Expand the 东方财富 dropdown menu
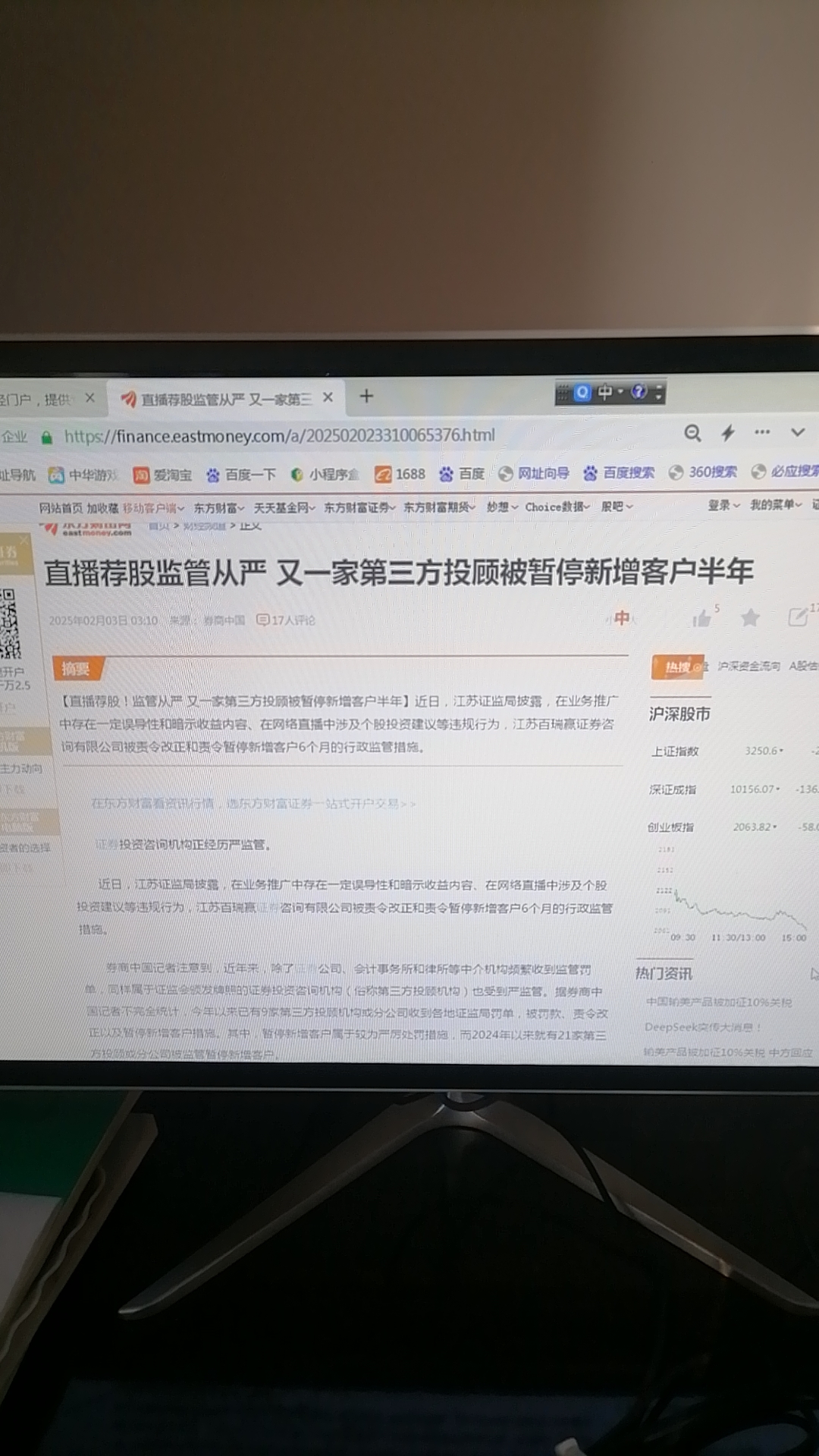The image size is (819, 1456). click(x=218, y=508)
